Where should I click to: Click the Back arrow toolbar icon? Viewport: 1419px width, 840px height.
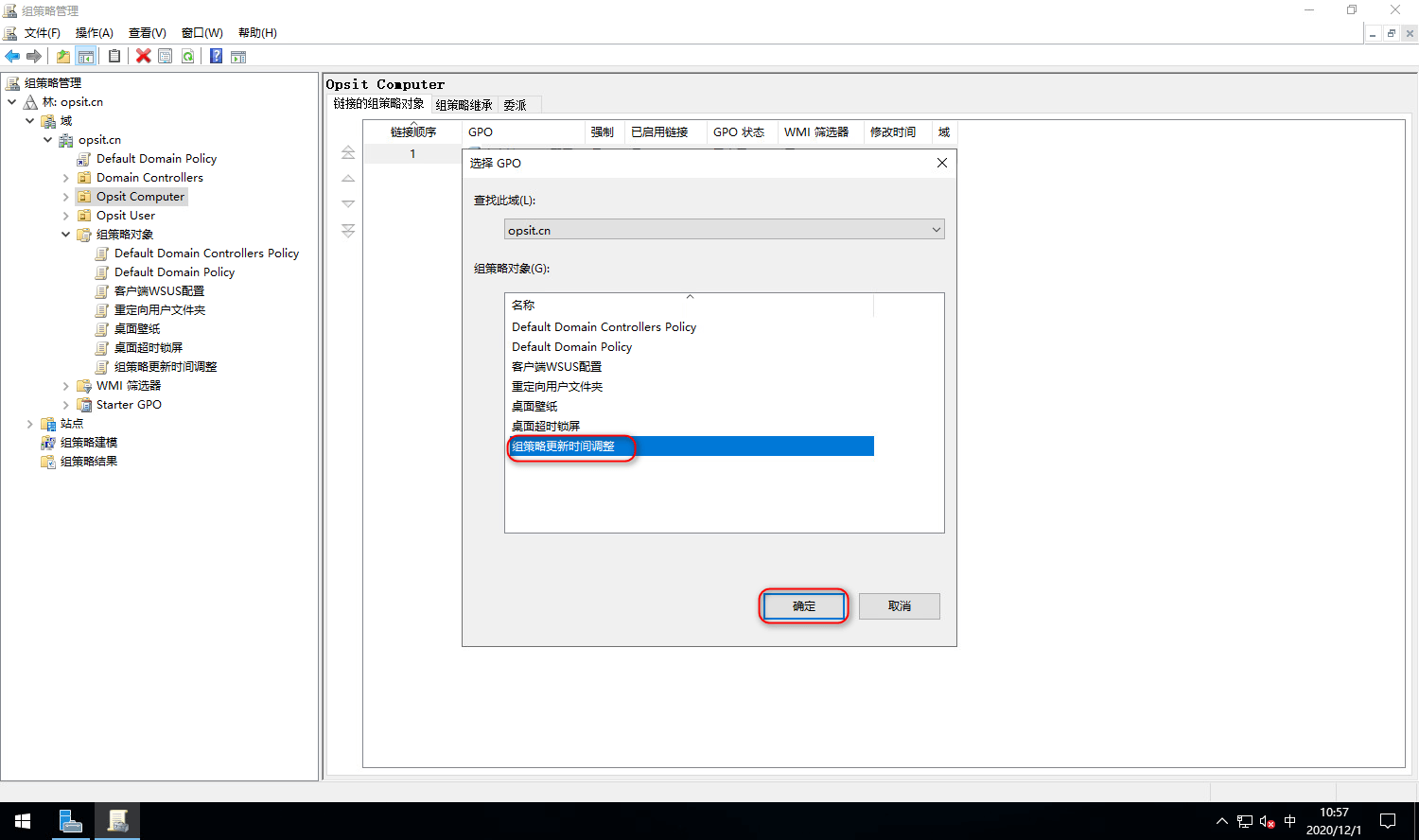coord(12,57)
